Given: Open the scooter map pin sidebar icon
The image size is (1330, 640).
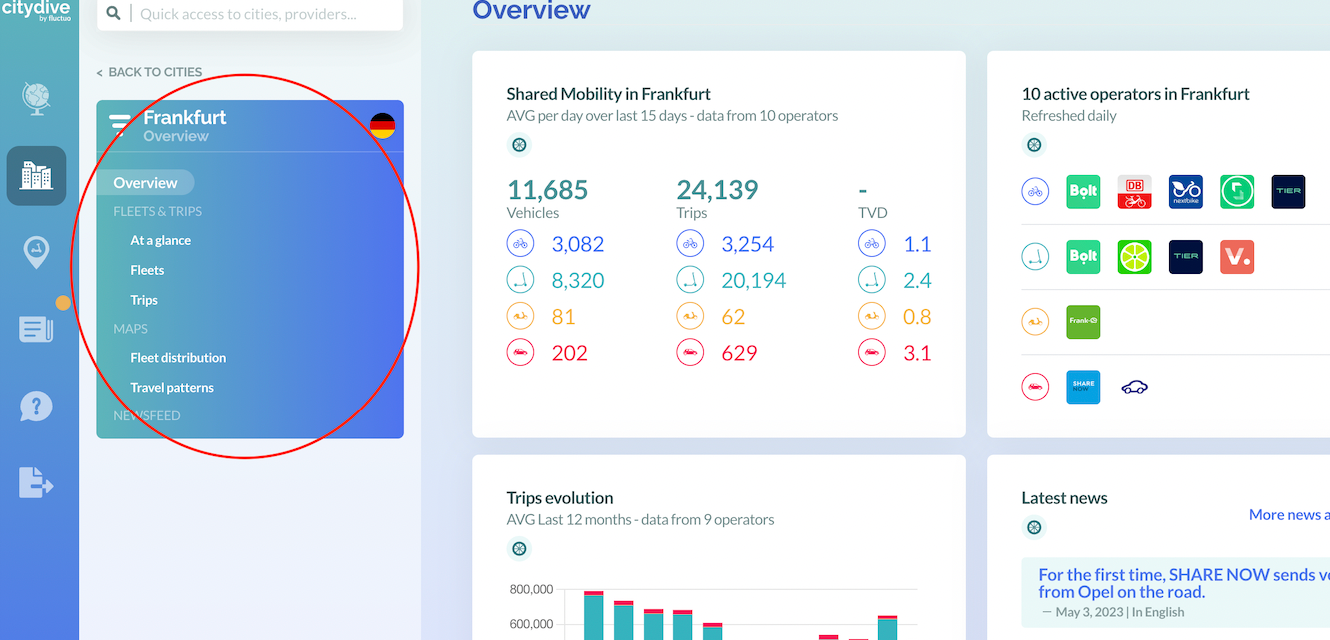Looking at the screenshot, I should point(36,252).
